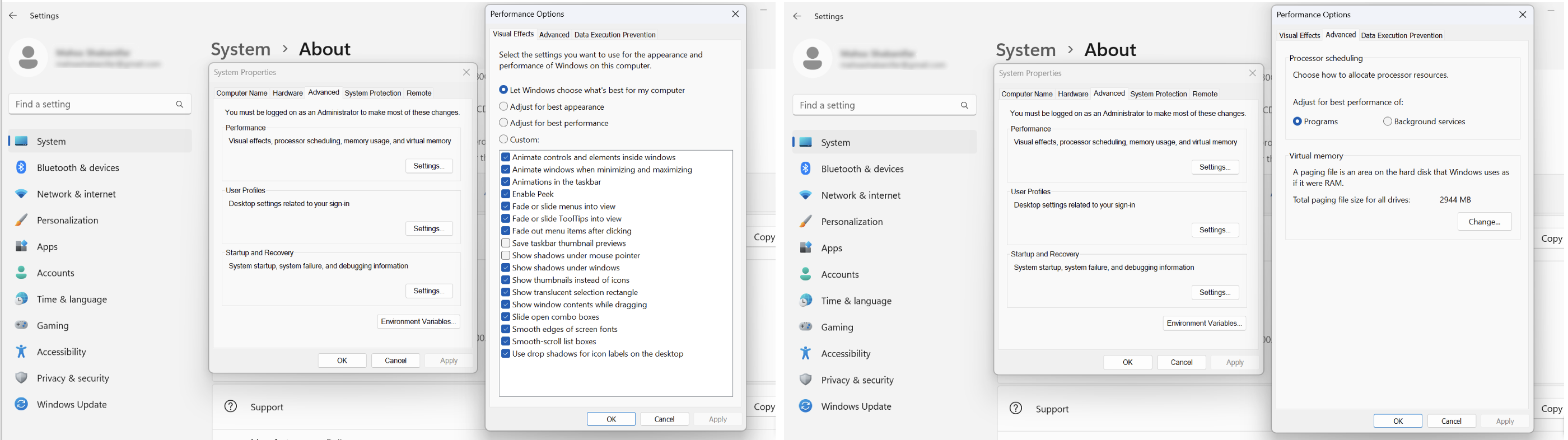Click Environment Variables... in right-hand System Properties
Image resolution: width=1568 pixels, height=440 pixels.
pos(1204,323)
